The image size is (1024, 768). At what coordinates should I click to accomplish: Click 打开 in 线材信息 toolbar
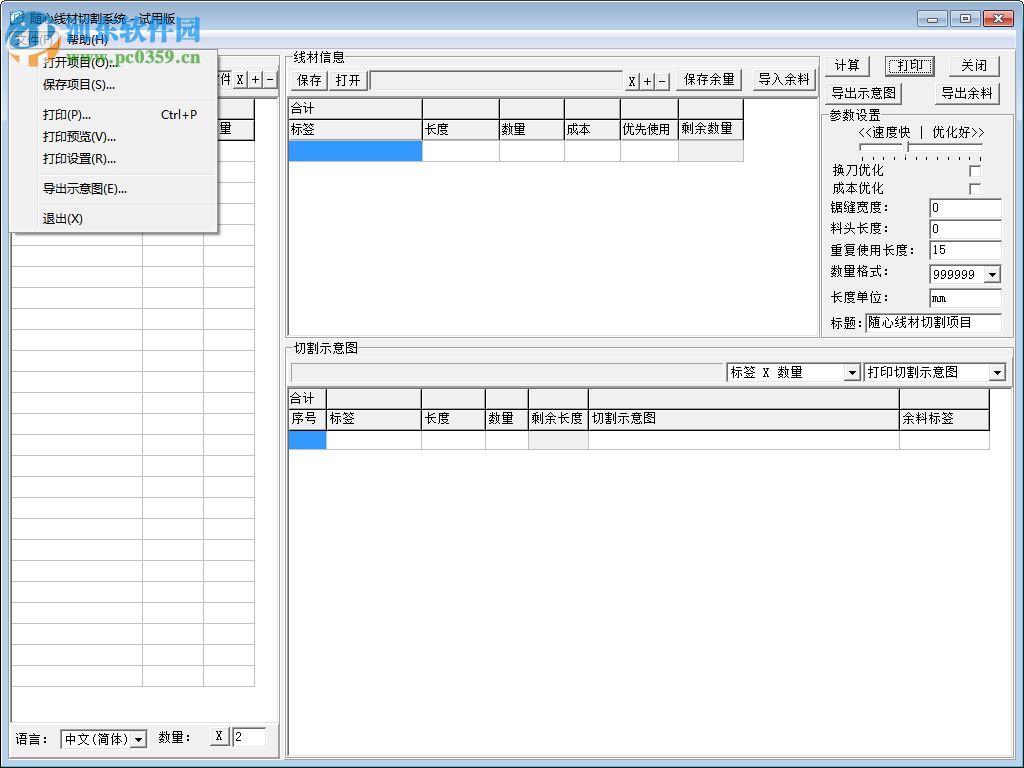click(348, 80)
